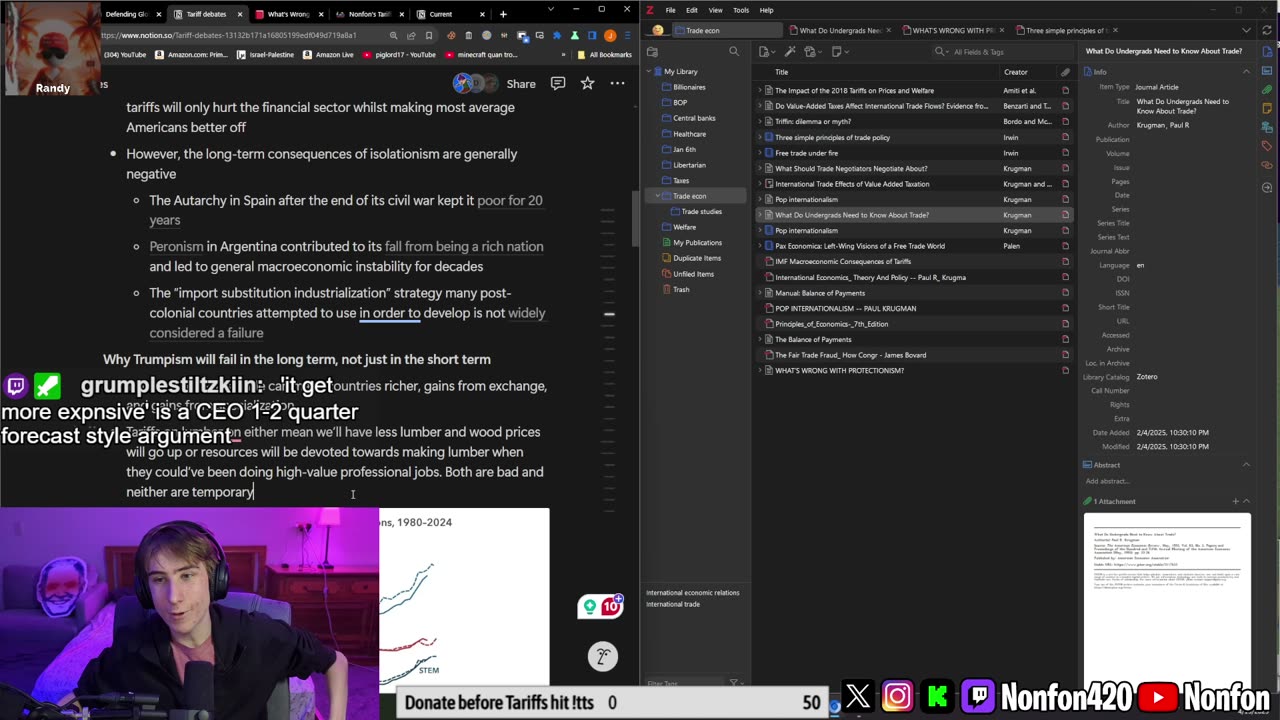This screenshot has width=1280, height=720.
Task: Collapse the My Library tree
Action: click(648, 72)
